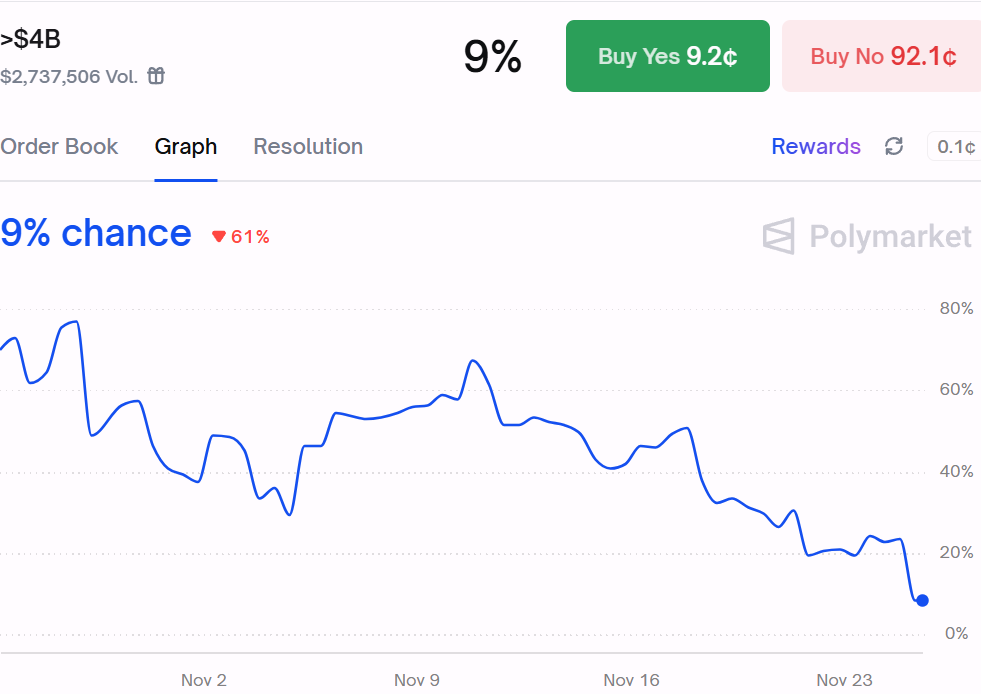
Task: Switch to the Order Book tab
Action: pyautogui.click(x=60, y=146)
